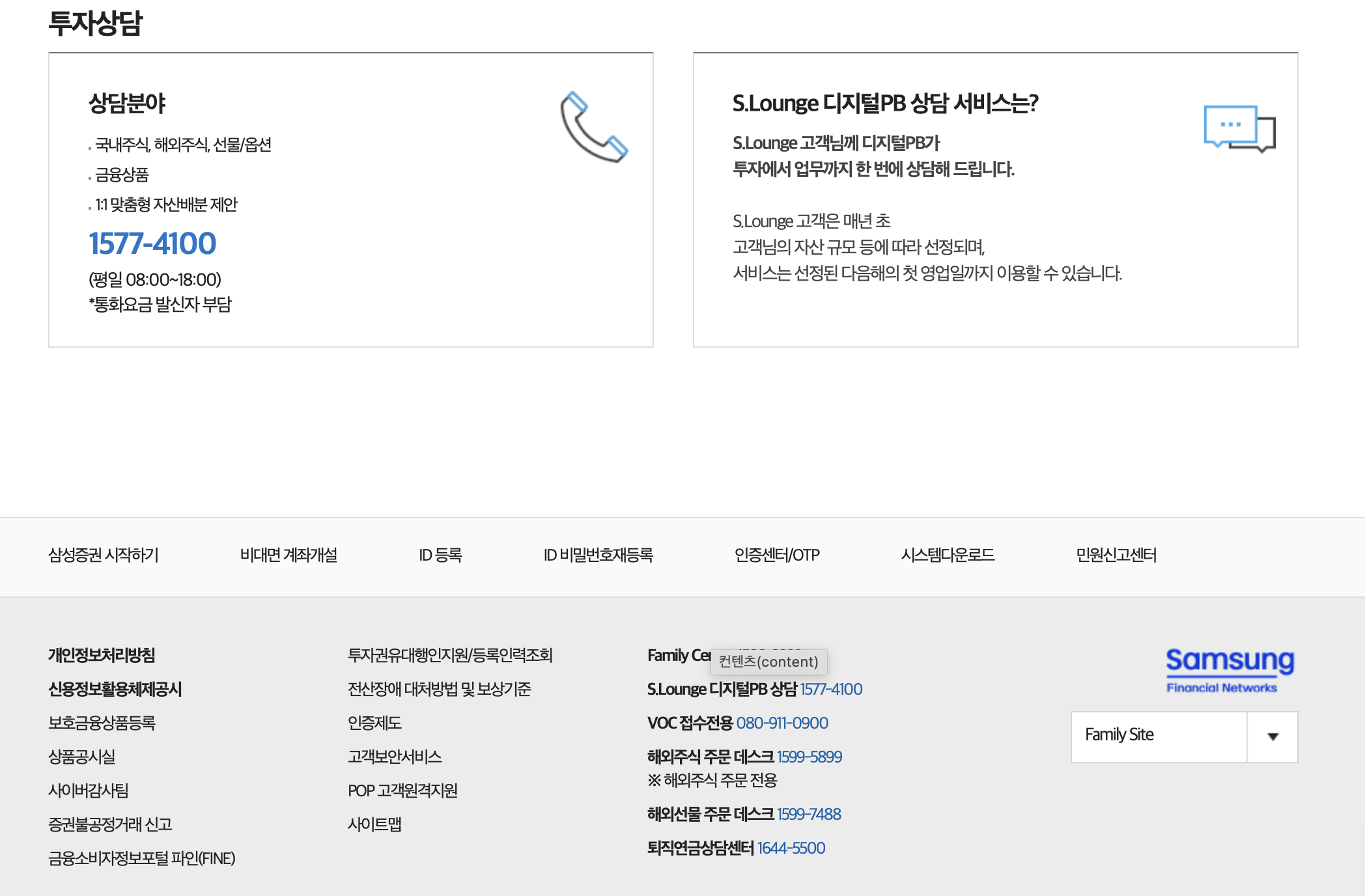The image size is (1365, 896).
Task: Expand the Family Site dropdown arrow
Action: (1273, 736)
